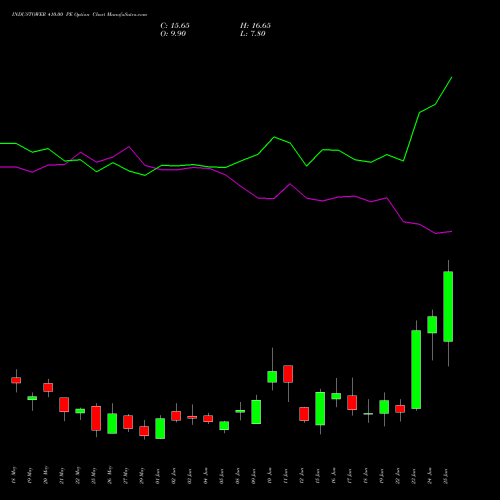Click the green candle above 24 Jun

(x=432, y=325)
